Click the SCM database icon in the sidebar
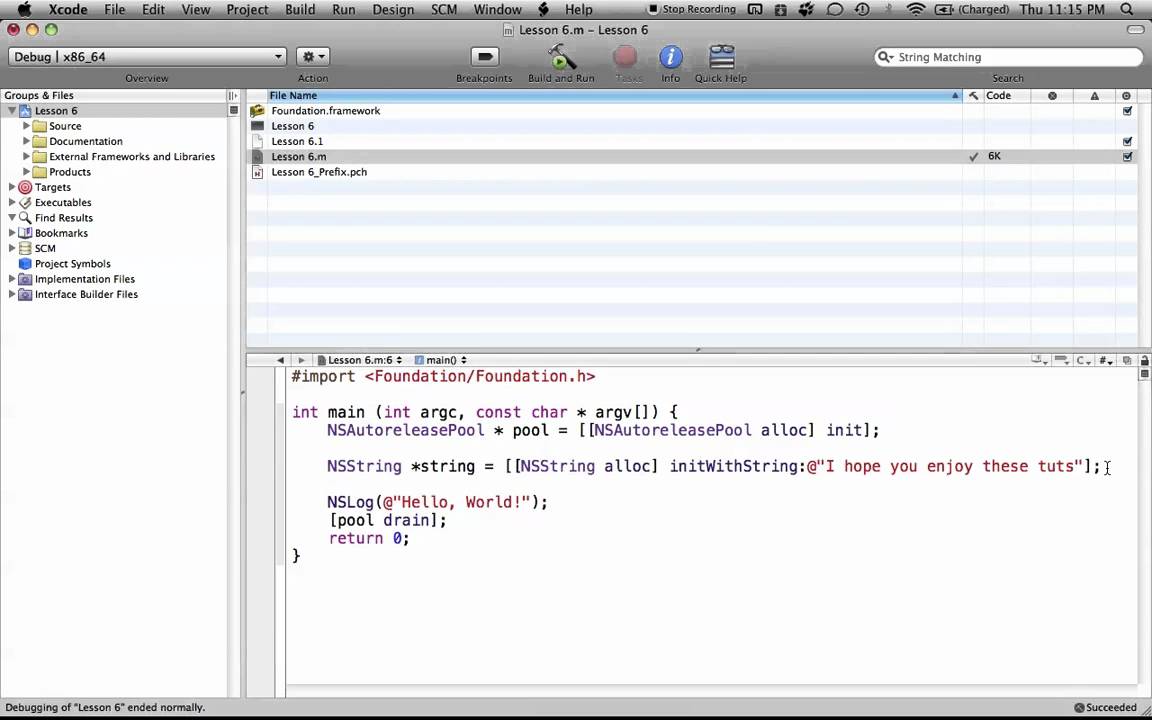The height and width of the screenshot is (720, 1152). tap(25, 248)
